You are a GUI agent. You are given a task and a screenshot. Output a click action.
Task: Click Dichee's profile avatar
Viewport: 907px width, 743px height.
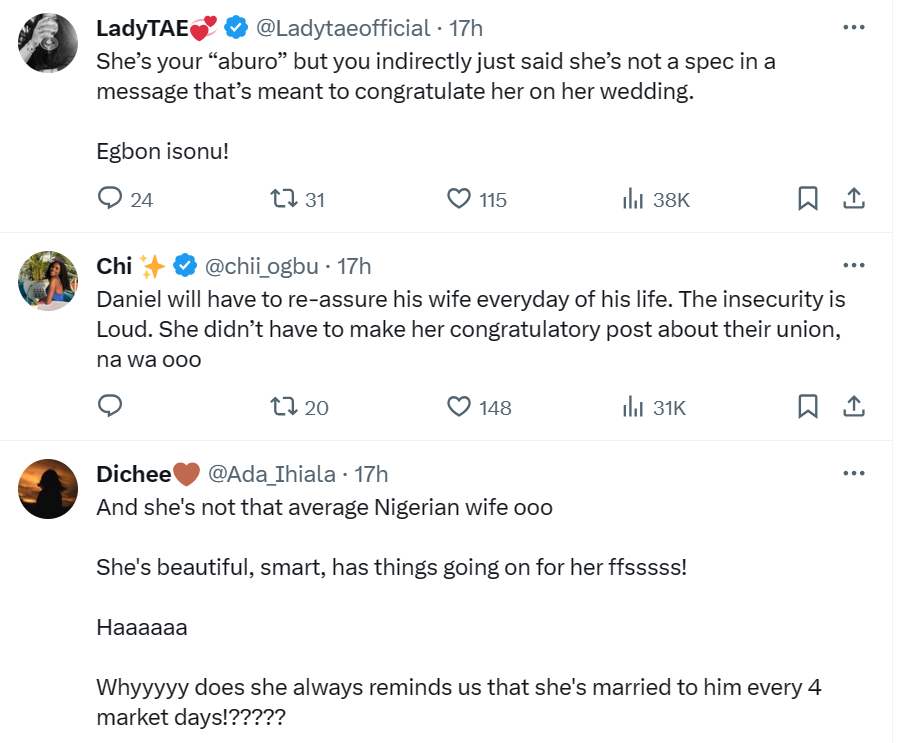[48, 490]
